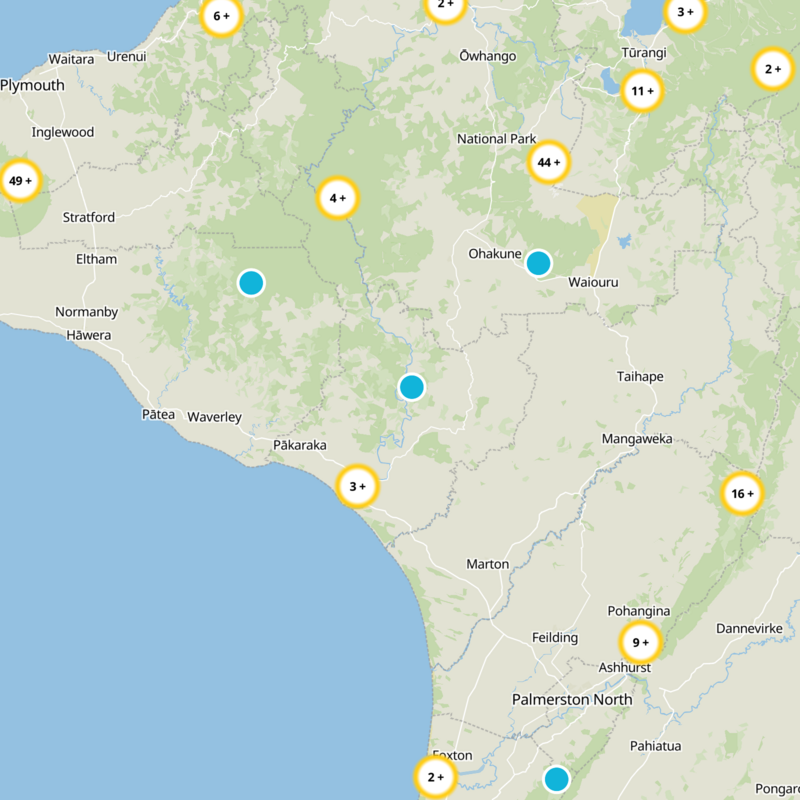
Task: Open the 16+ cluster marker
Action: pyautogui.click(x=742, y=493)
